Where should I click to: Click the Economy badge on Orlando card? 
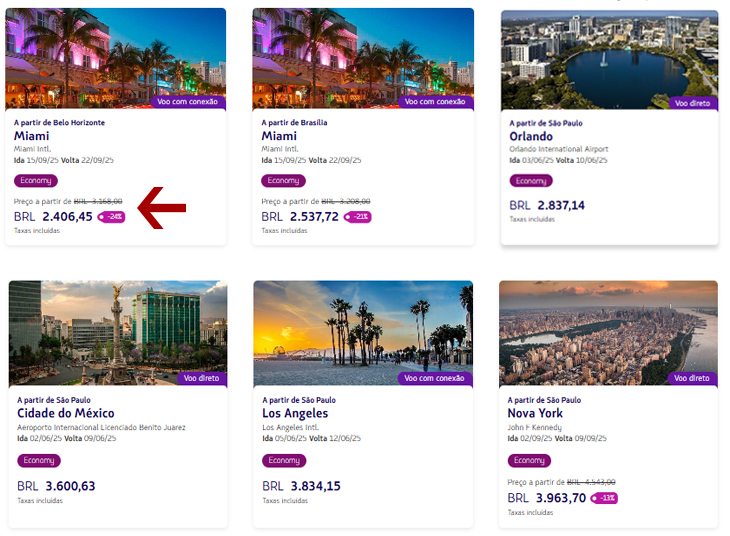point(531,181)
